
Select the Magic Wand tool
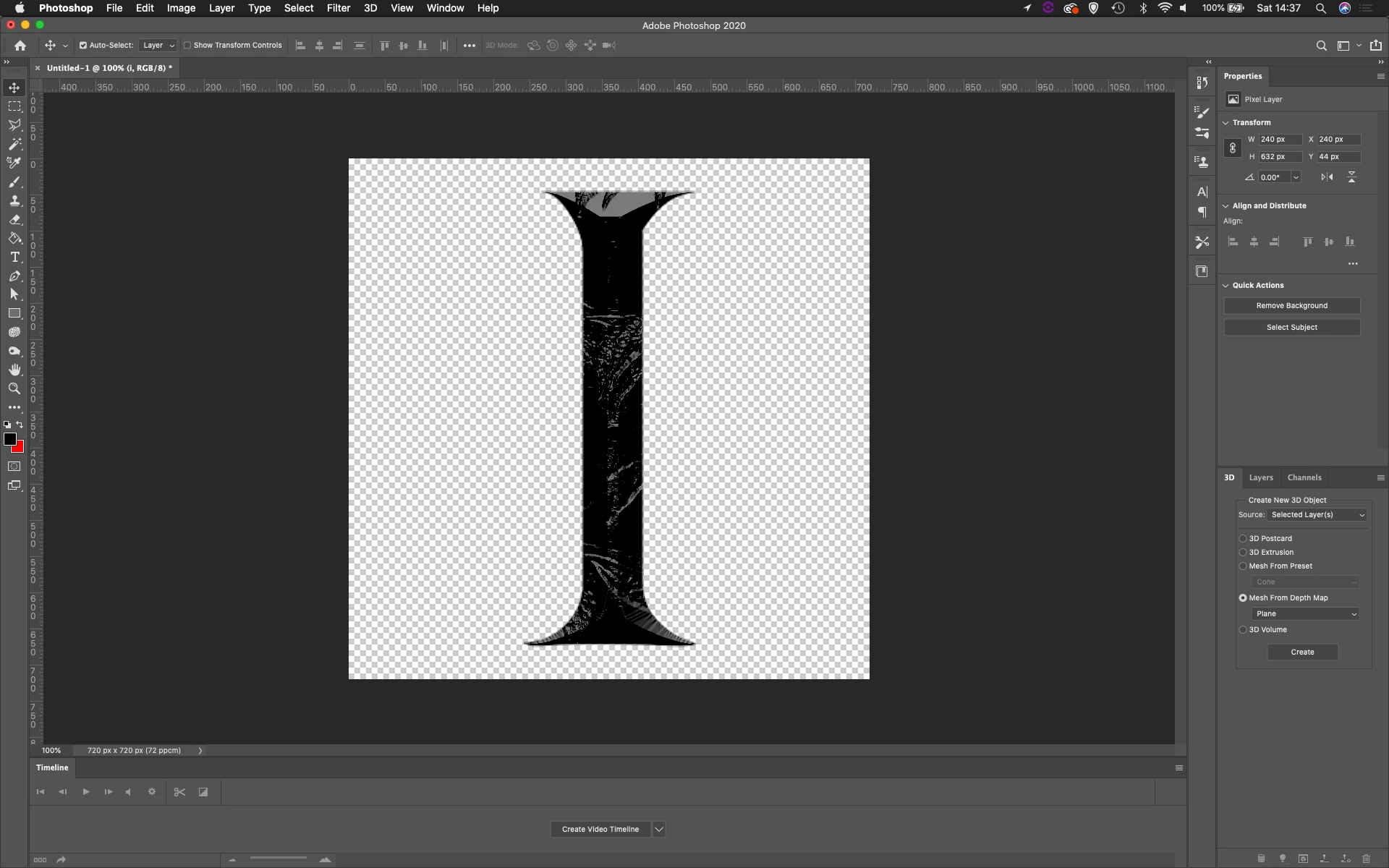(14, 144)
